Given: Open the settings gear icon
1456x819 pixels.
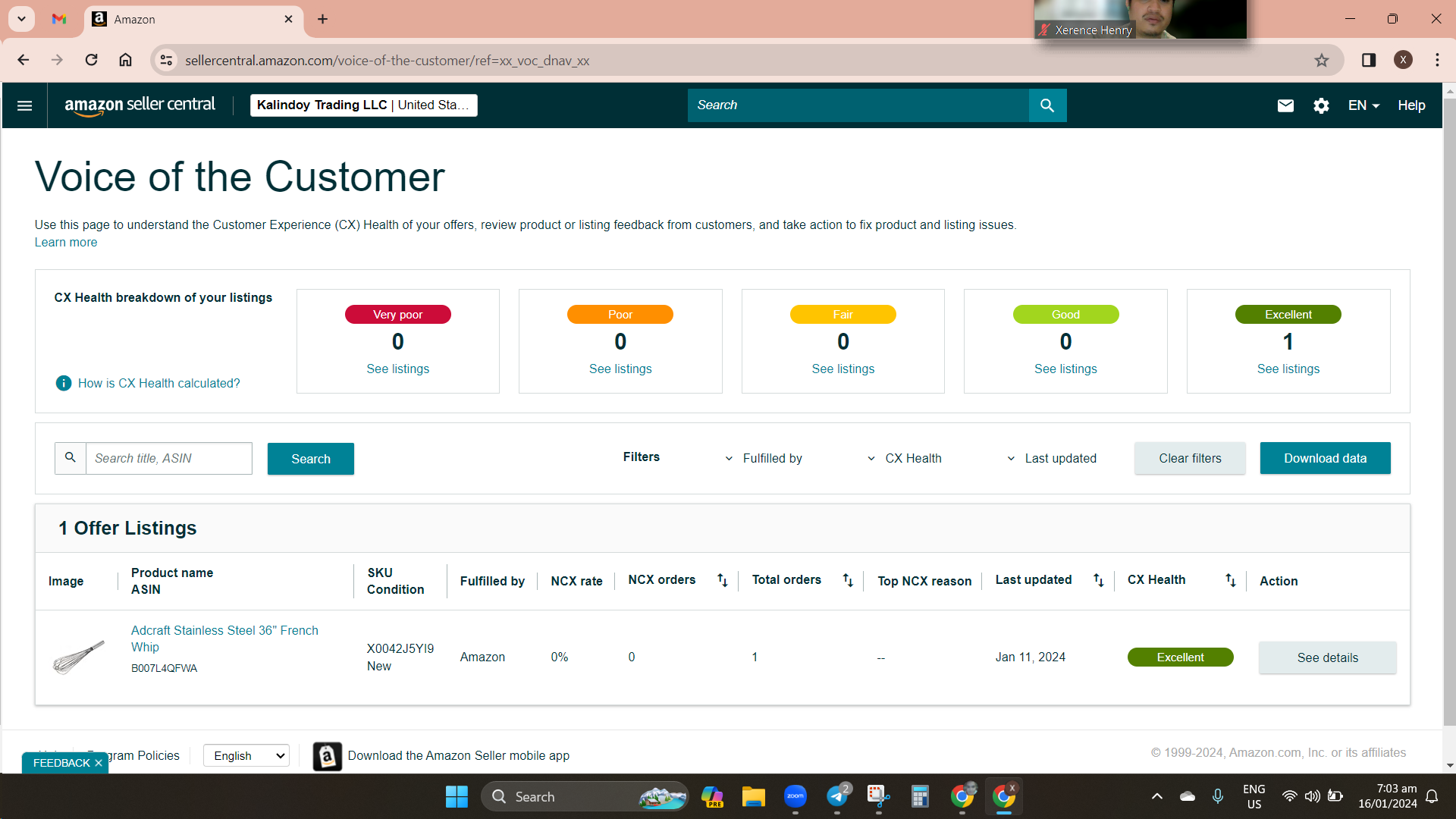Looking at the screenshot, I should (1321, 105).
